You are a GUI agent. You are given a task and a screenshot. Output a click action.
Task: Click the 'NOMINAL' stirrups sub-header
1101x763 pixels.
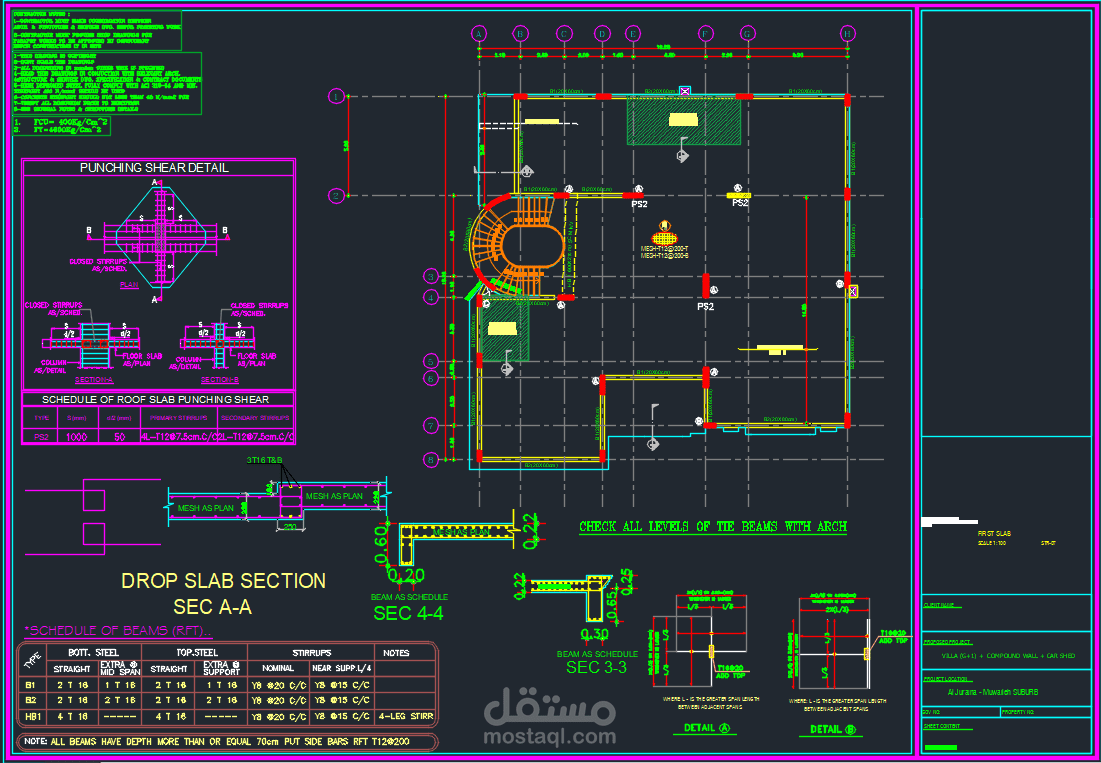pos(278,669)
